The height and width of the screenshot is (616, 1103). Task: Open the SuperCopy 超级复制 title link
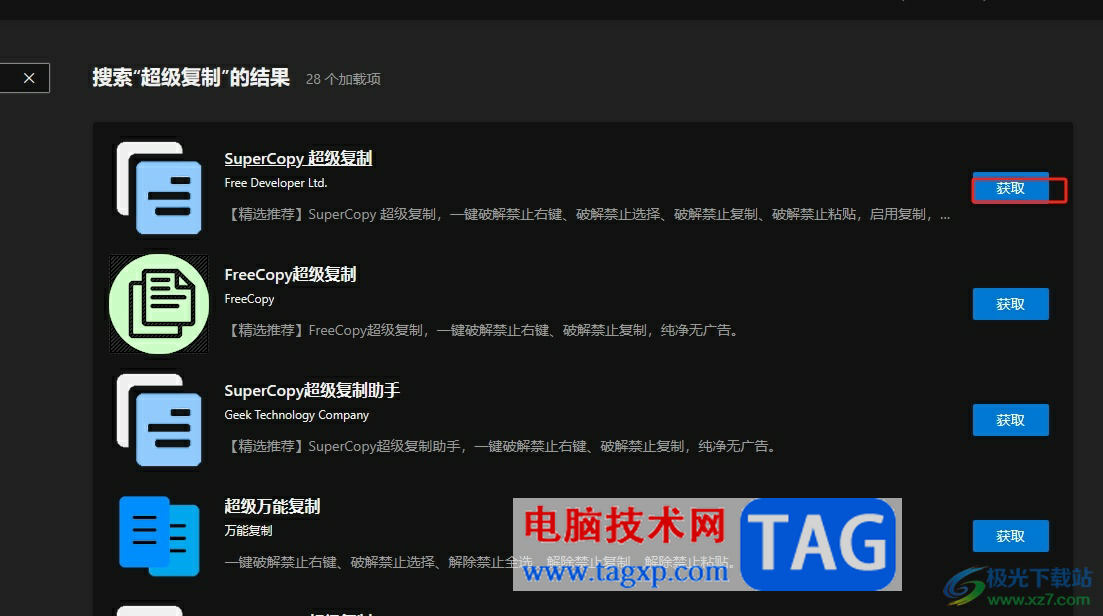tap(298, 158)
